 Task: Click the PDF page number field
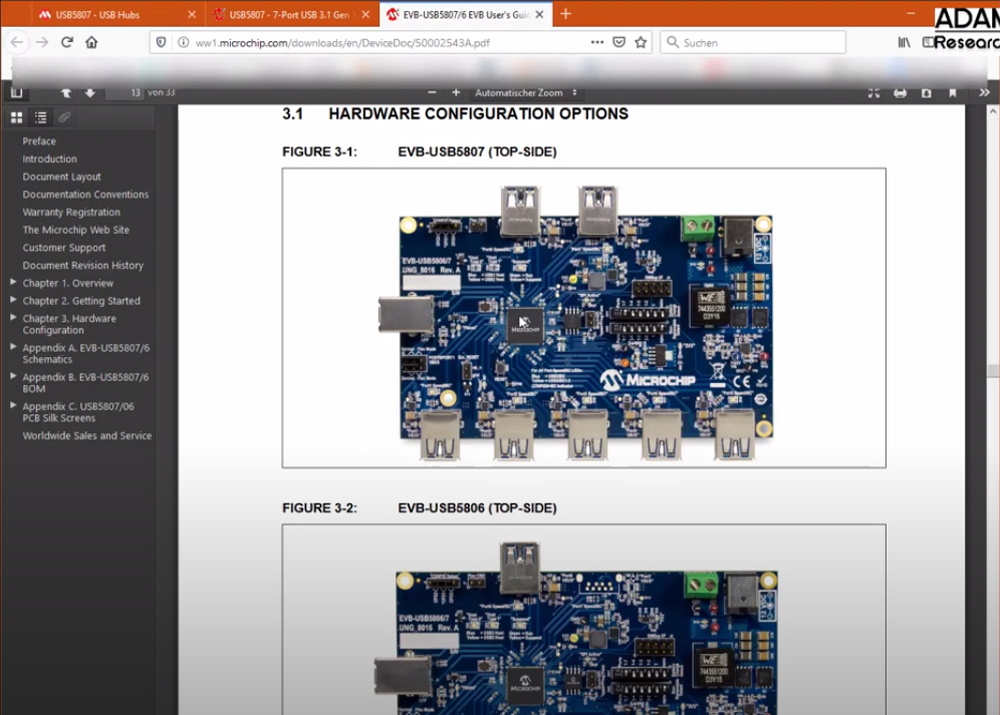click(x=124, y=93)
